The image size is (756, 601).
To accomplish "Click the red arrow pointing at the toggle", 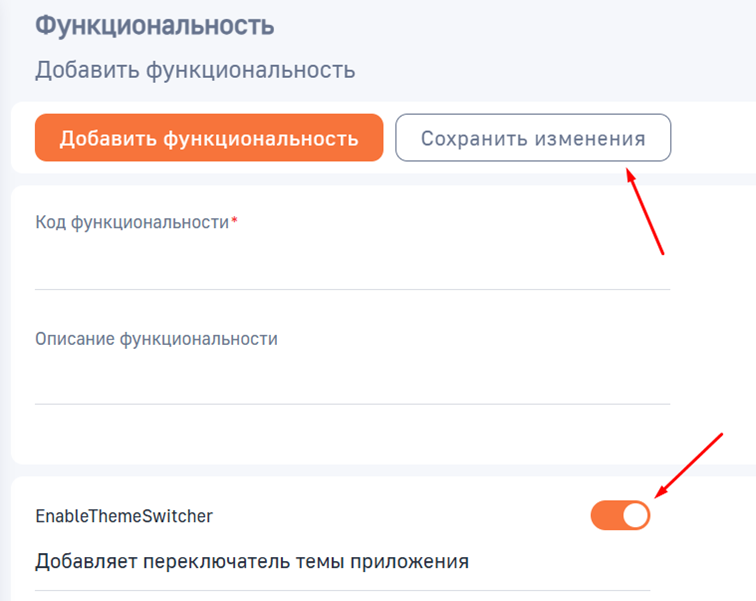I will pos(688,465).
